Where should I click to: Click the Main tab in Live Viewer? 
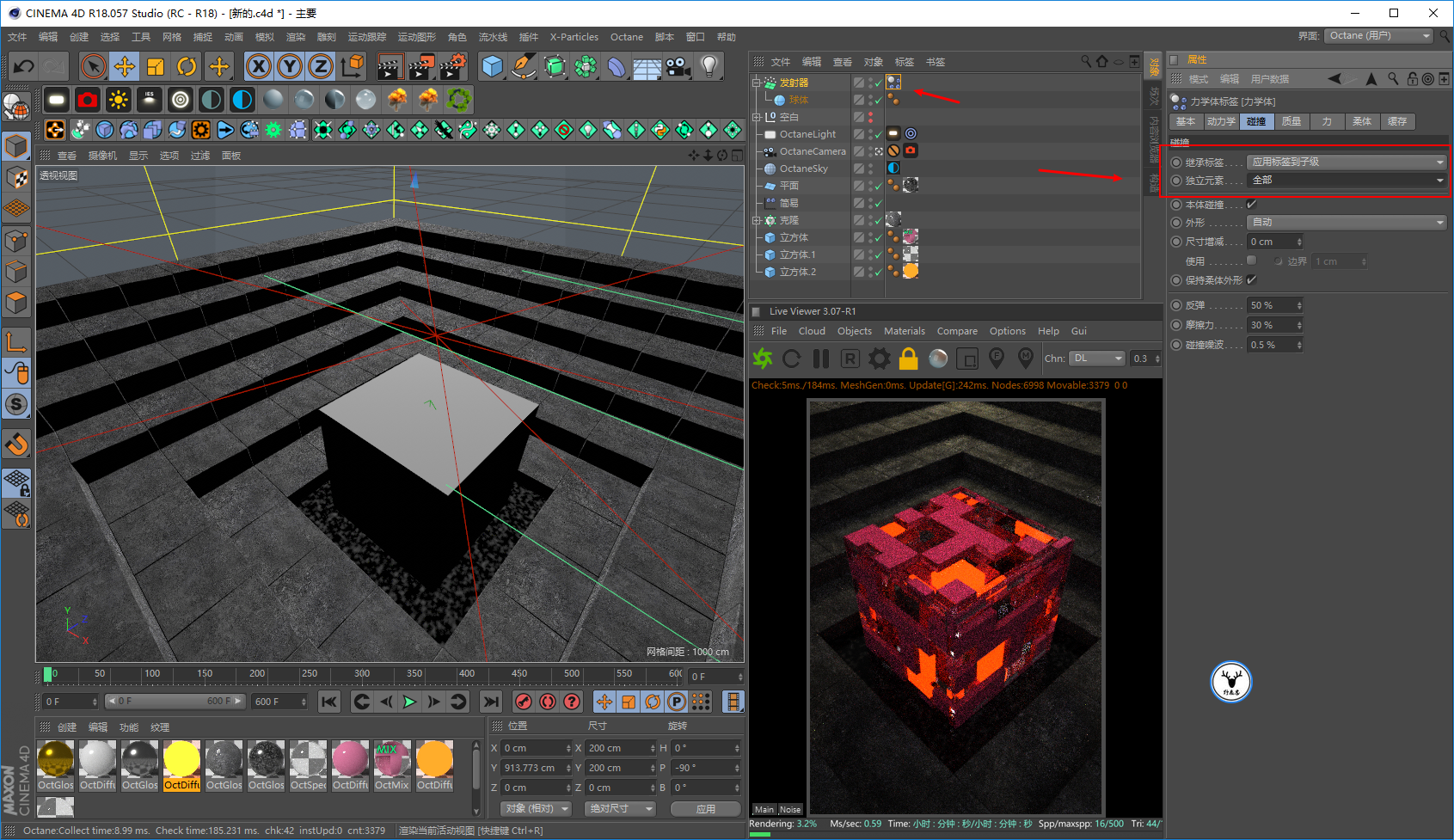[764, 809]
